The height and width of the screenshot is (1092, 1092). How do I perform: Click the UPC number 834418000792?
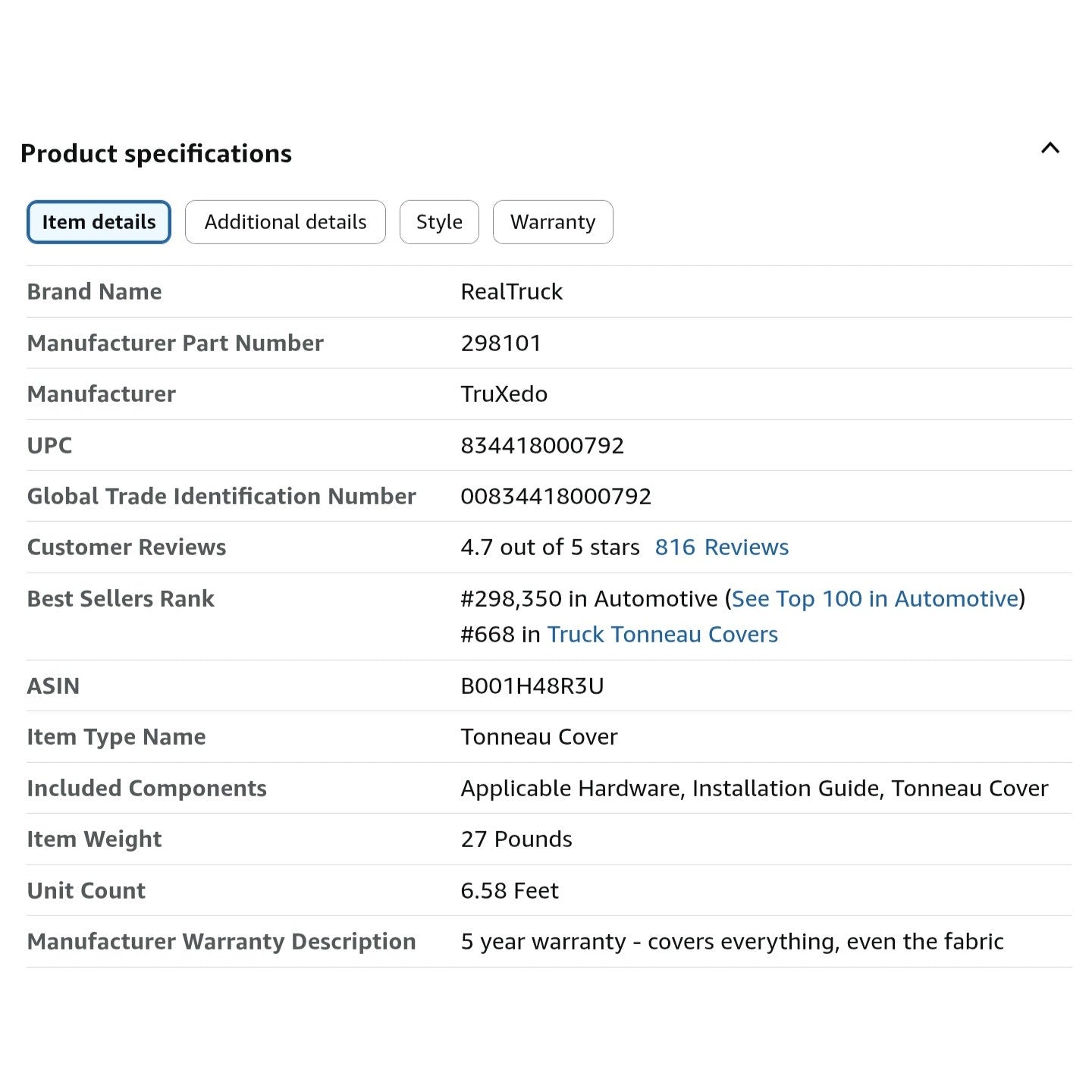[541, 446]
